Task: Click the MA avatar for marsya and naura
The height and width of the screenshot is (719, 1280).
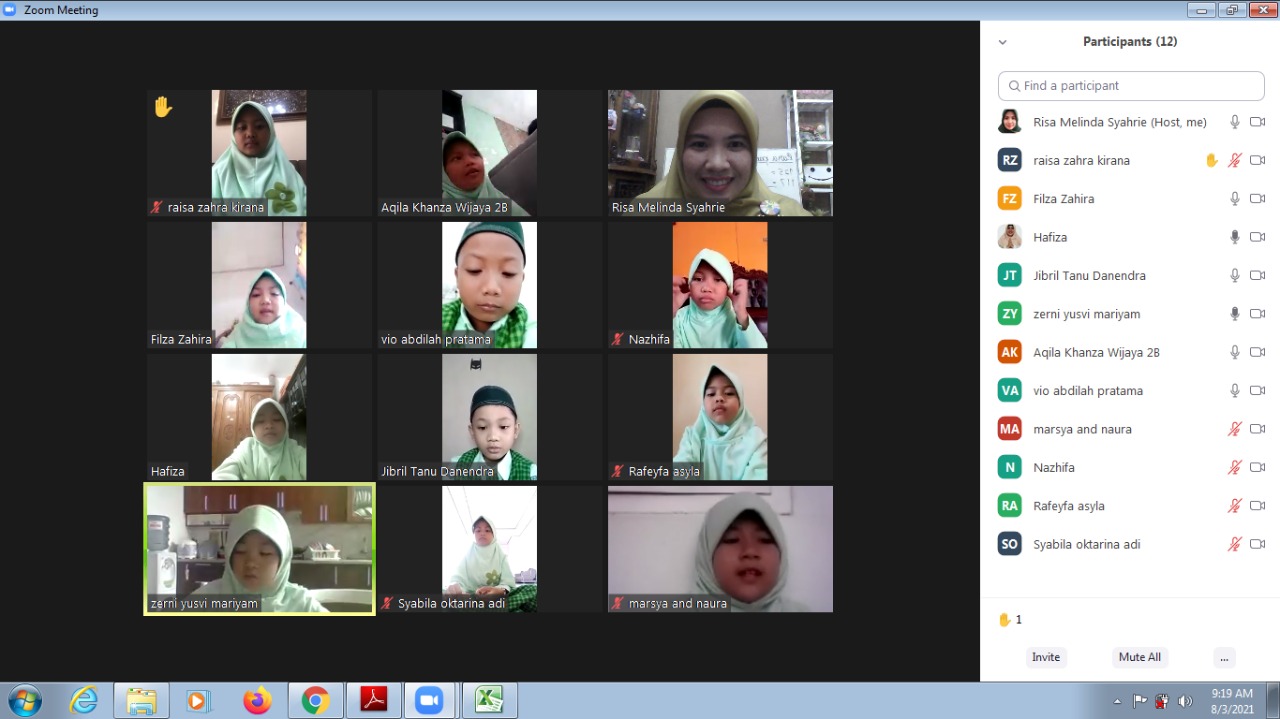Action: click(1010, 429)
